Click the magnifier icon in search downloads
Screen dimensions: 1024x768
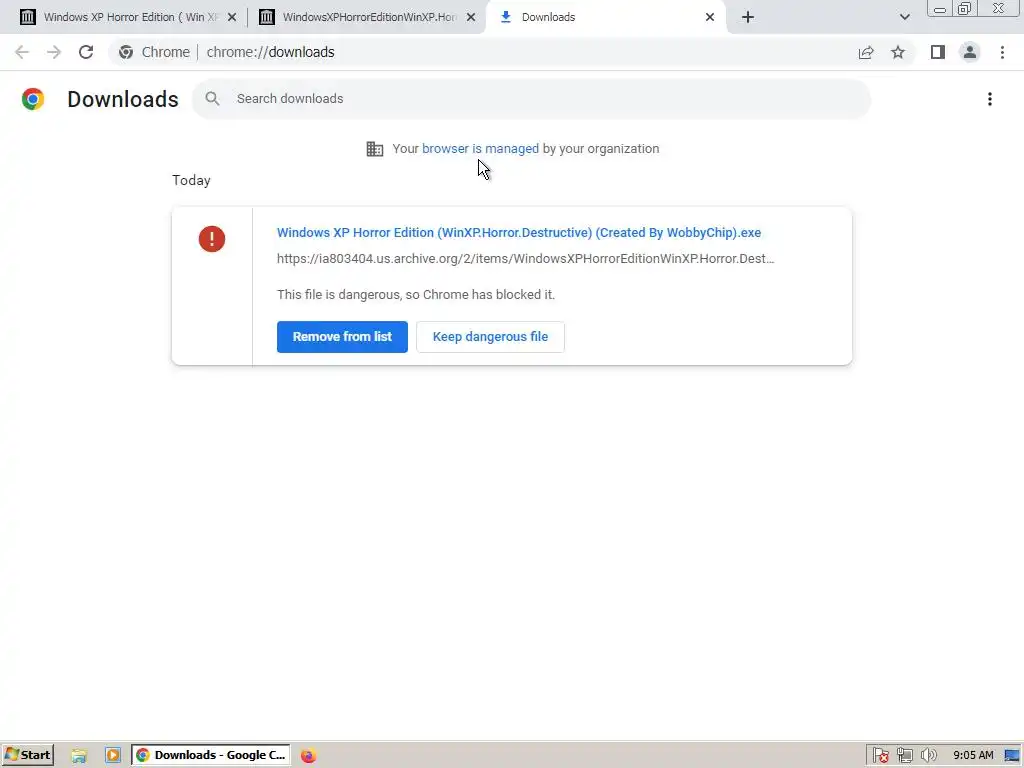coord(212,99)
